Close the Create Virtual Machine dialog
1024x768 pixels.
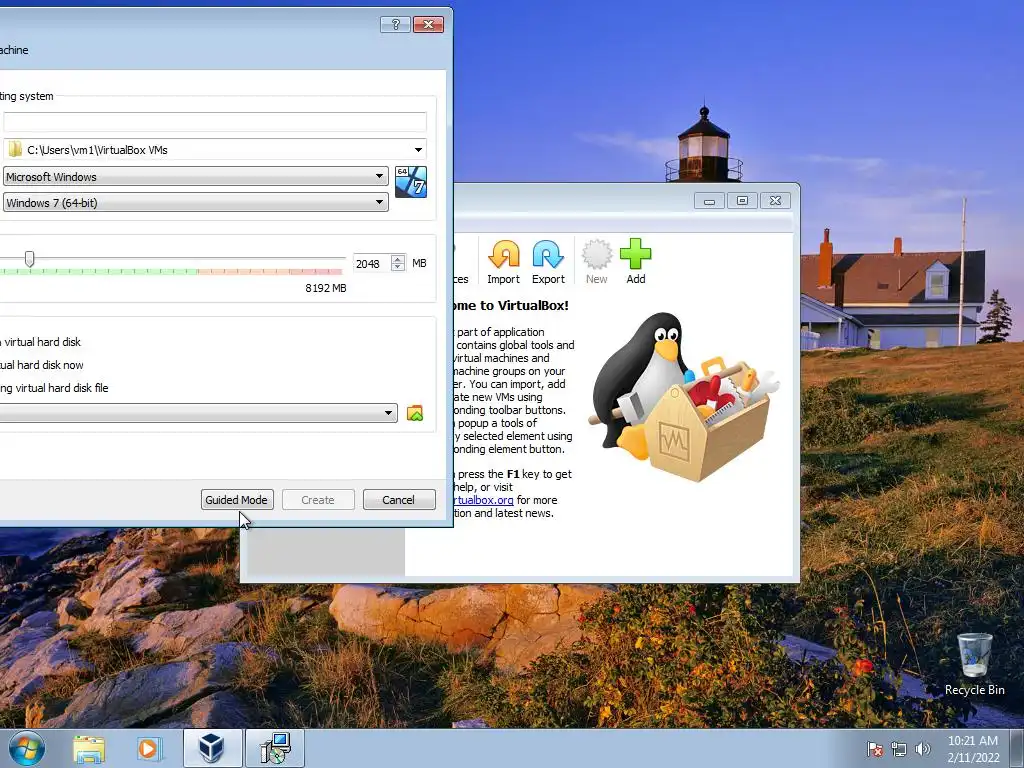(428, 25)
